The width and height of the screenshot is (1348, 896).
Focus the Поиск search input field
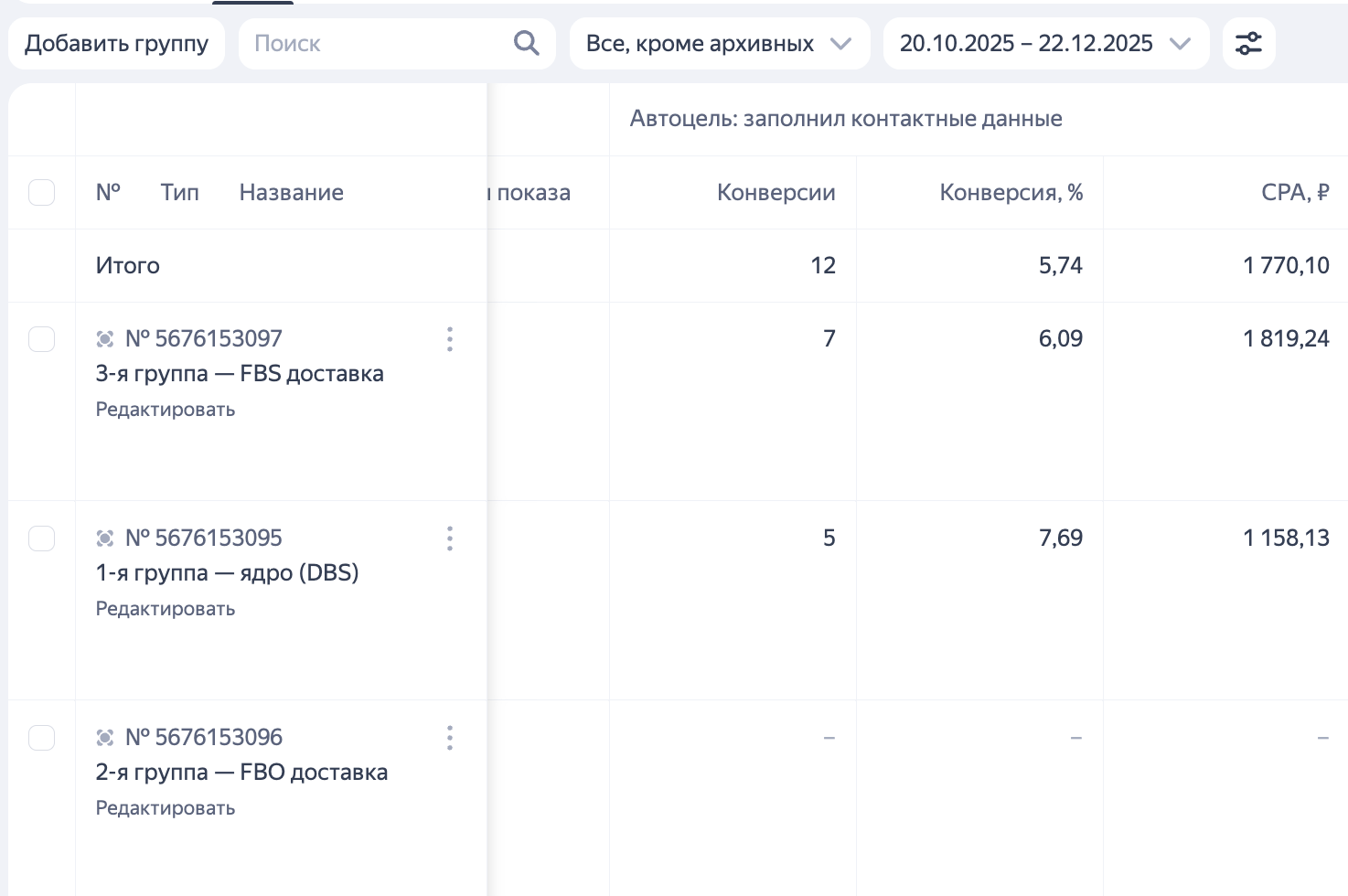(375, 44)
